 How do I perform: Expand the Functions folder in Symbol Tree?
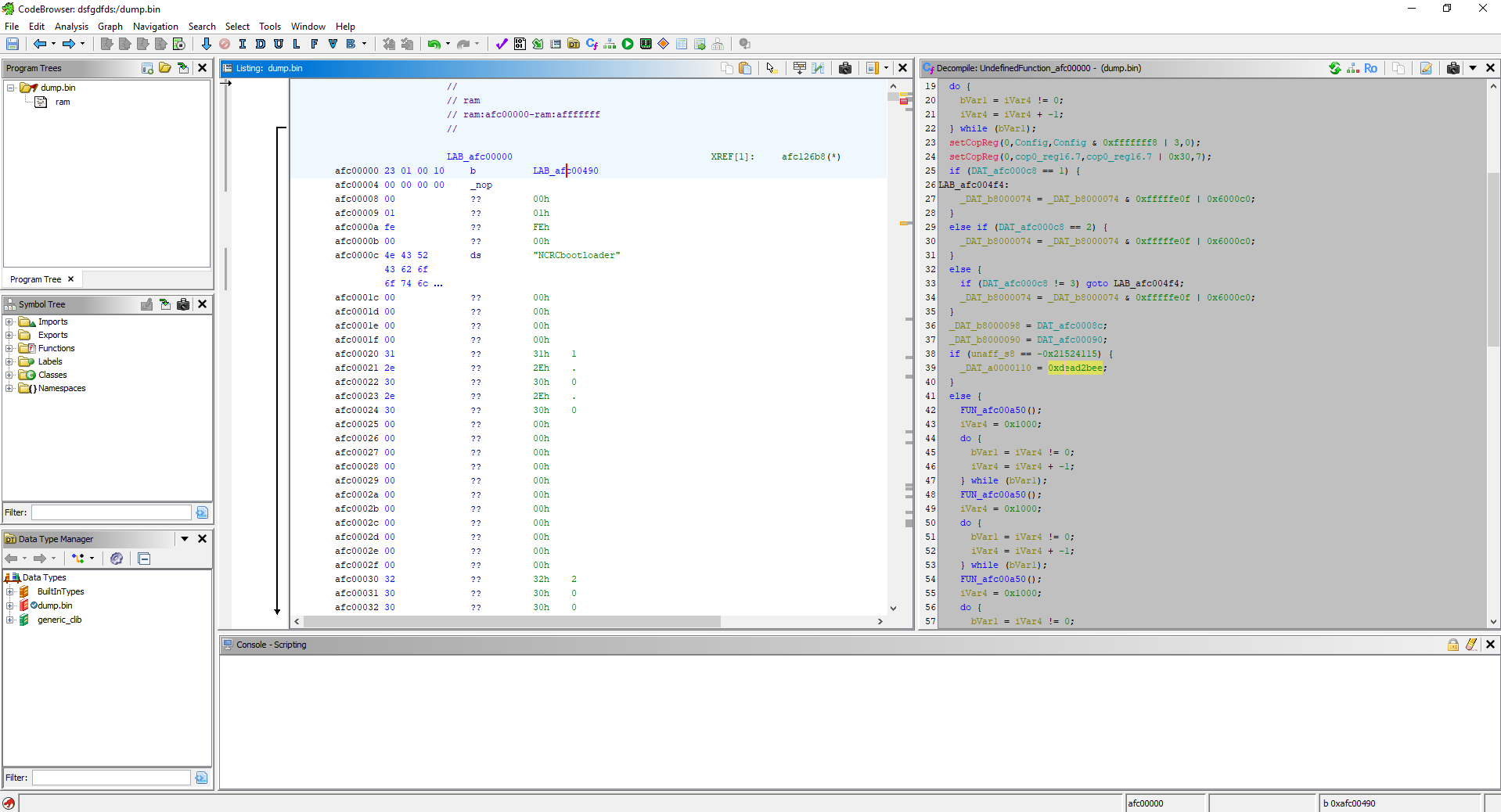tap(9, 348)
